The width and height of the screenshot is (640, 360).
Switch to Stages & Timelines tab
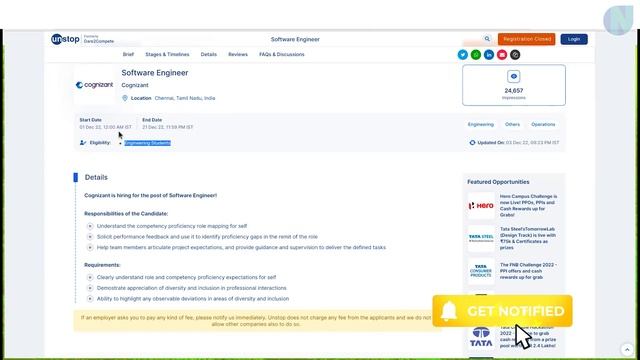click(167, 54)
